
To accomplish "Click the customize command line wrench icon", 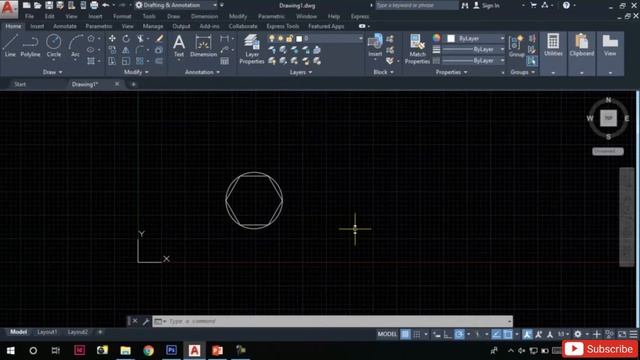I will [146, 321].
